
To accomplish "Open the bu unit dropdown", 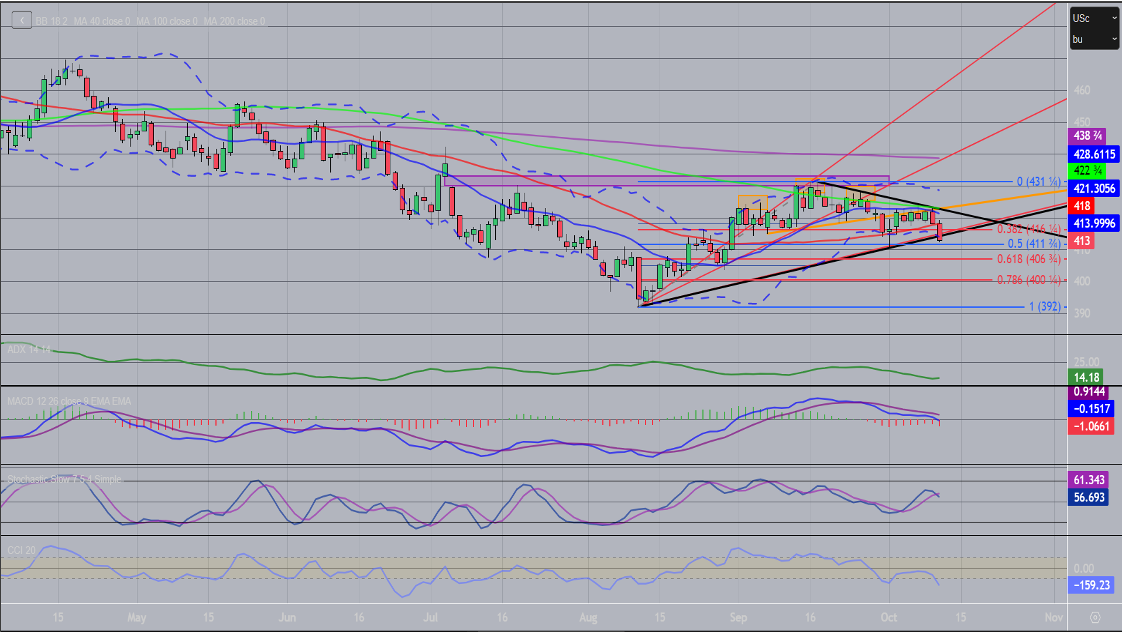I will [x=1092, y=39].
